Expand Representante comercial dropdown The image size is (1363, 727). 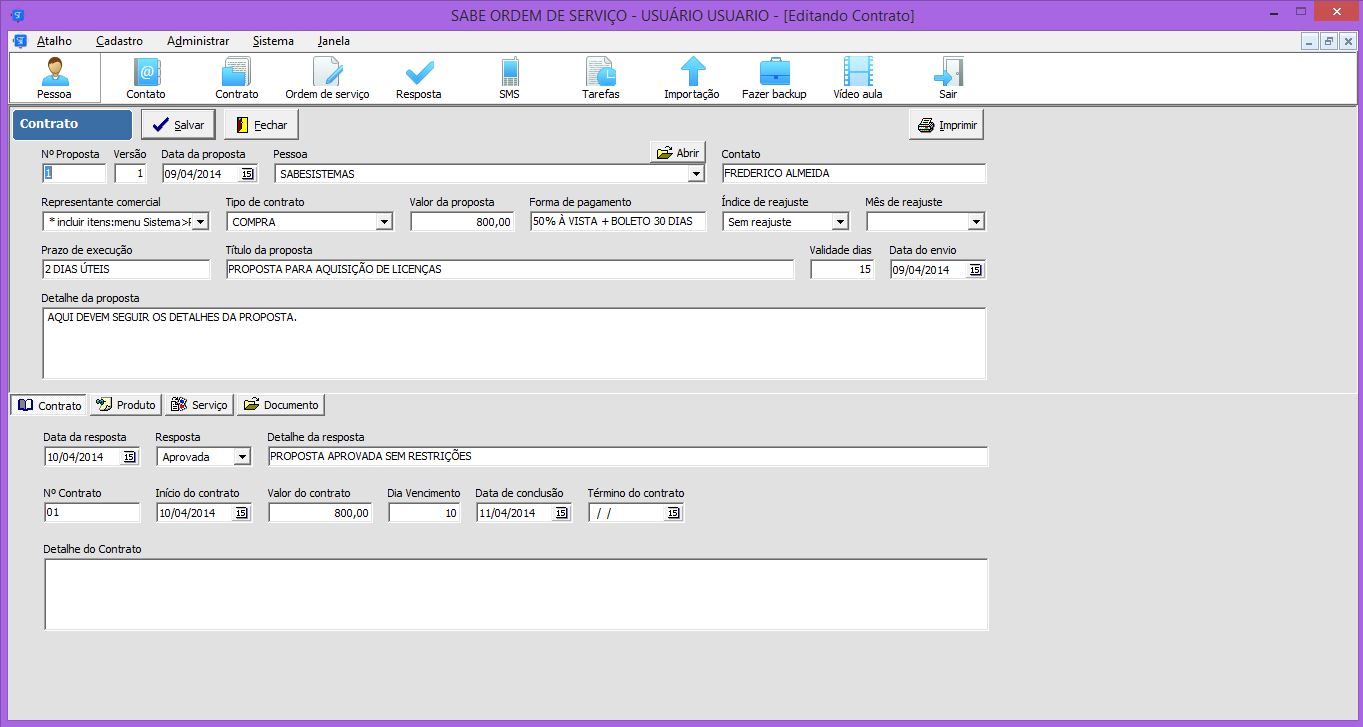click(200, 222)
